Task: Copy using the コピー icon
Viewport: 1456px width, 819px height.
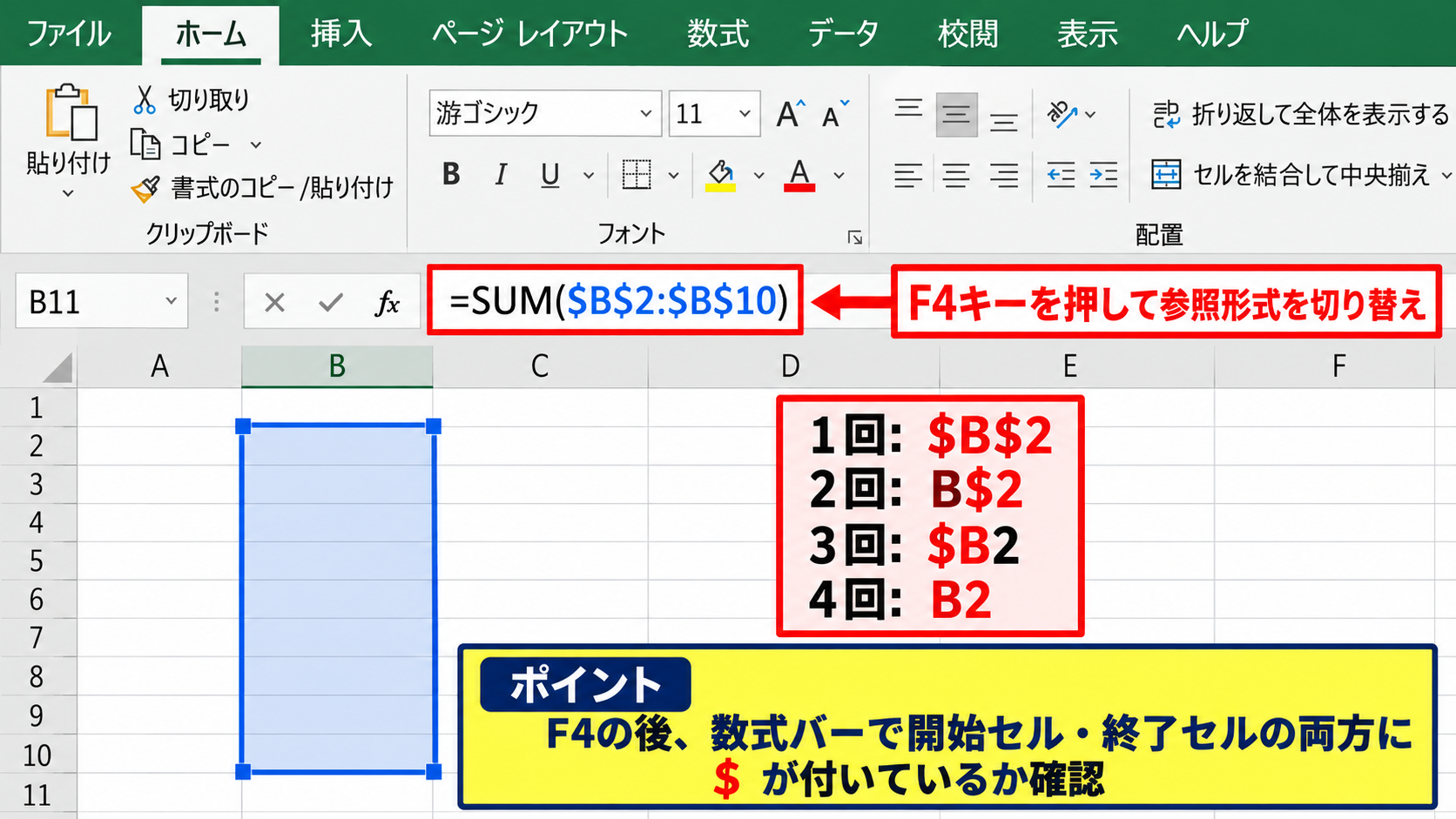Action: [145, 144]
